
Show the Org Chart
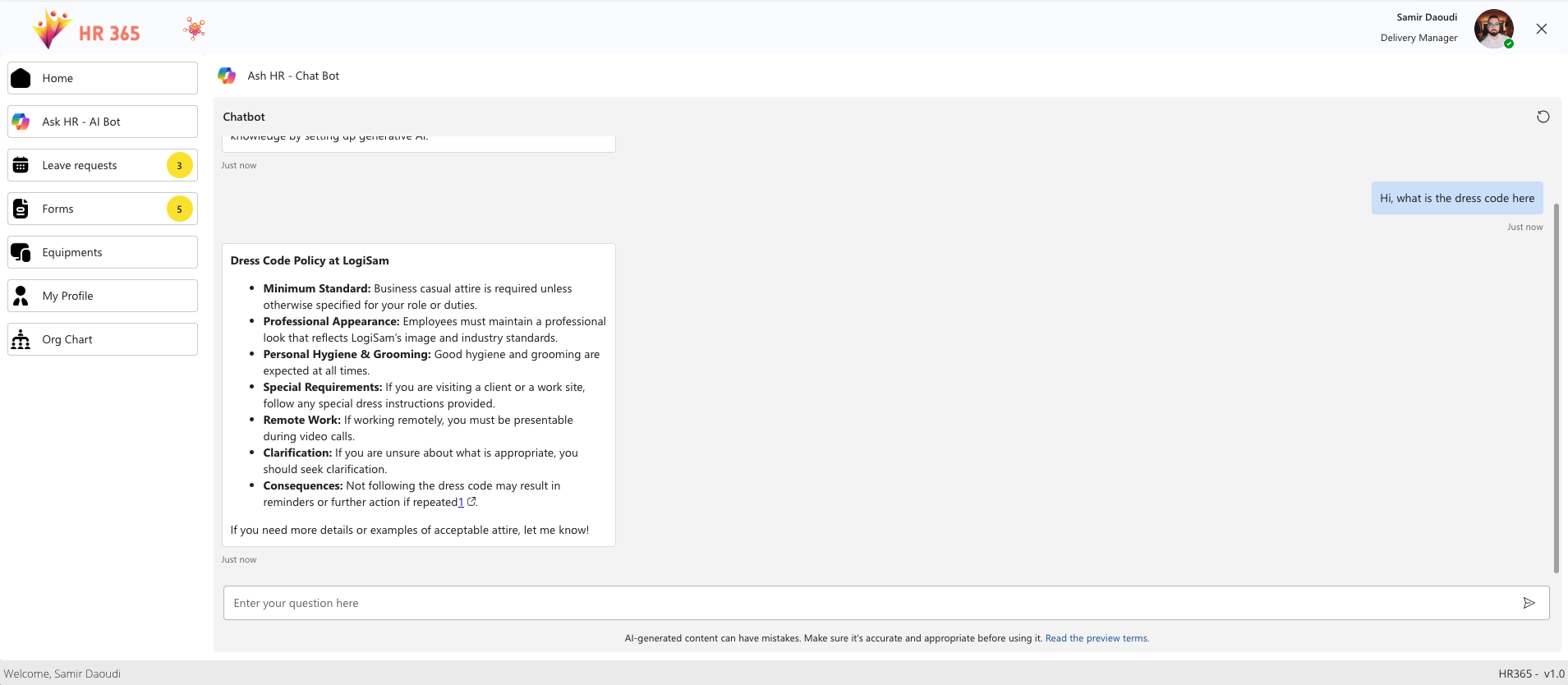coord(103,339)
